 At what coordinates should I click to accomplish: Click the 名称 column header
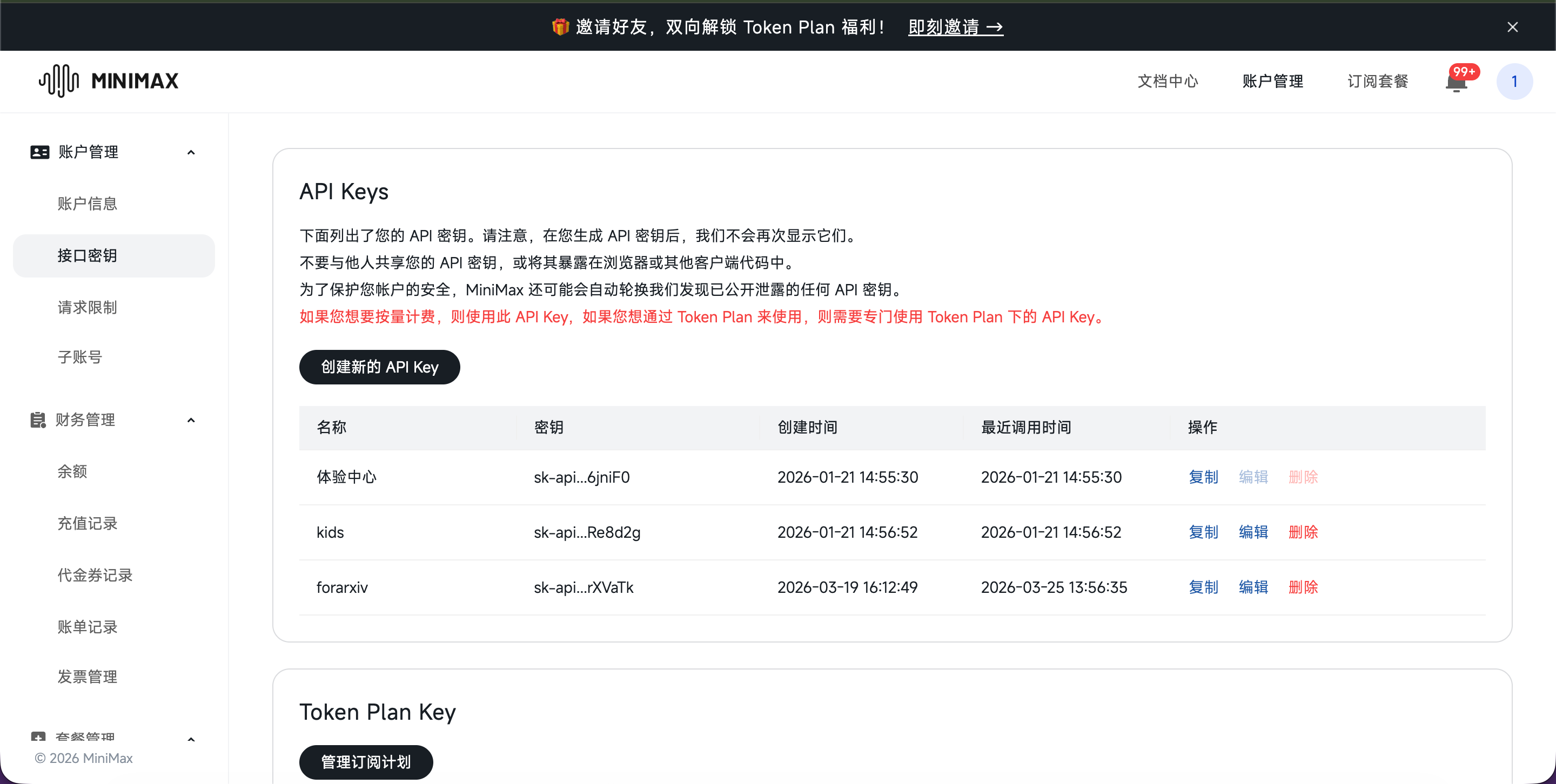tap(332, 427)
